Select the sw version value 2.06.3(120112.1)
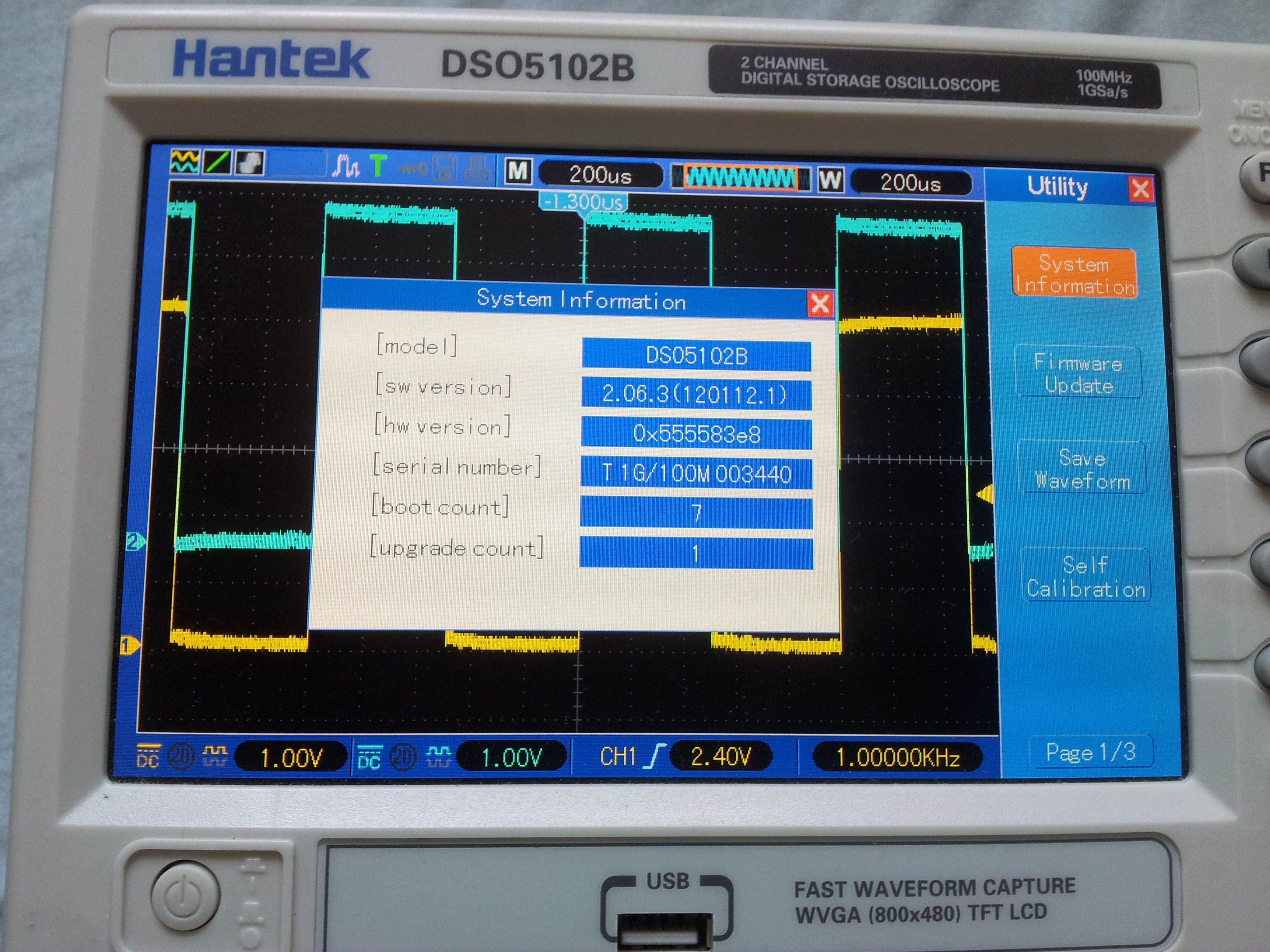The width and height of the screenshot is (1270, 952). (696, 394)
